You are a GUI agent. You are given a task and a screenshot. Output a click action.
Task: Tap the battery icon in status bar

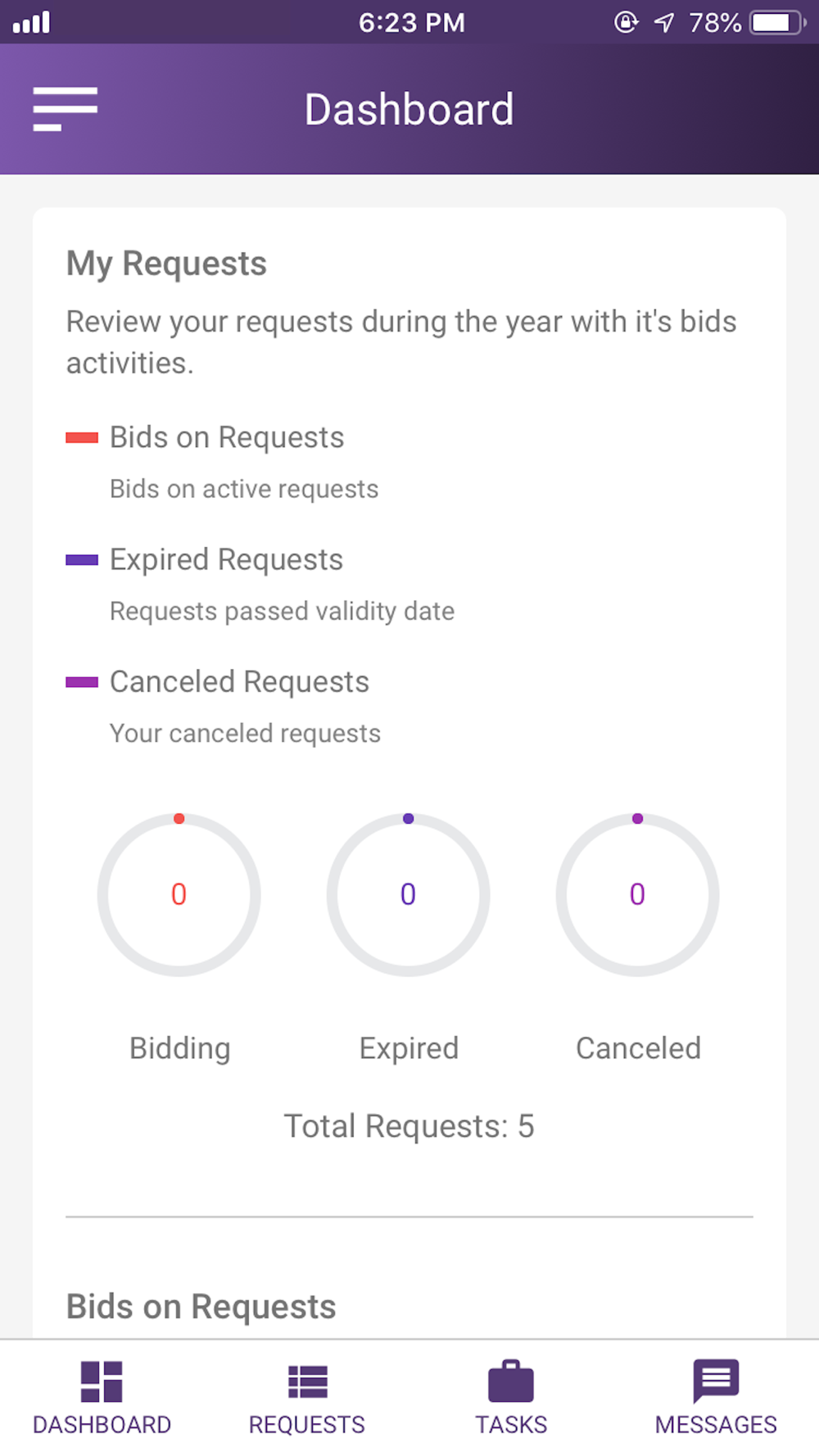(x=777, y=22)
